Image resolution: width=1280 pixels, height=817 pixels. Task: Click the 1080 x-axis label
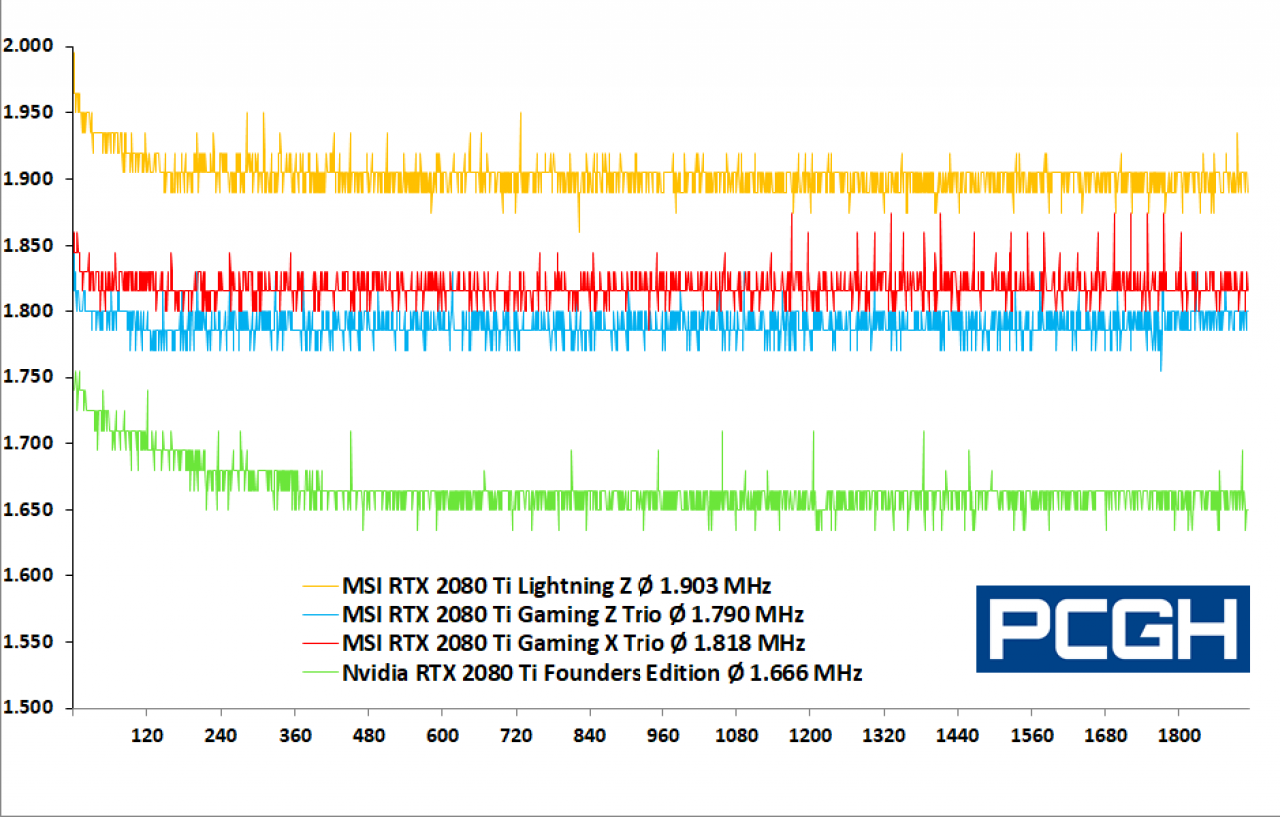pyautogui.click(x=736, y=735)
